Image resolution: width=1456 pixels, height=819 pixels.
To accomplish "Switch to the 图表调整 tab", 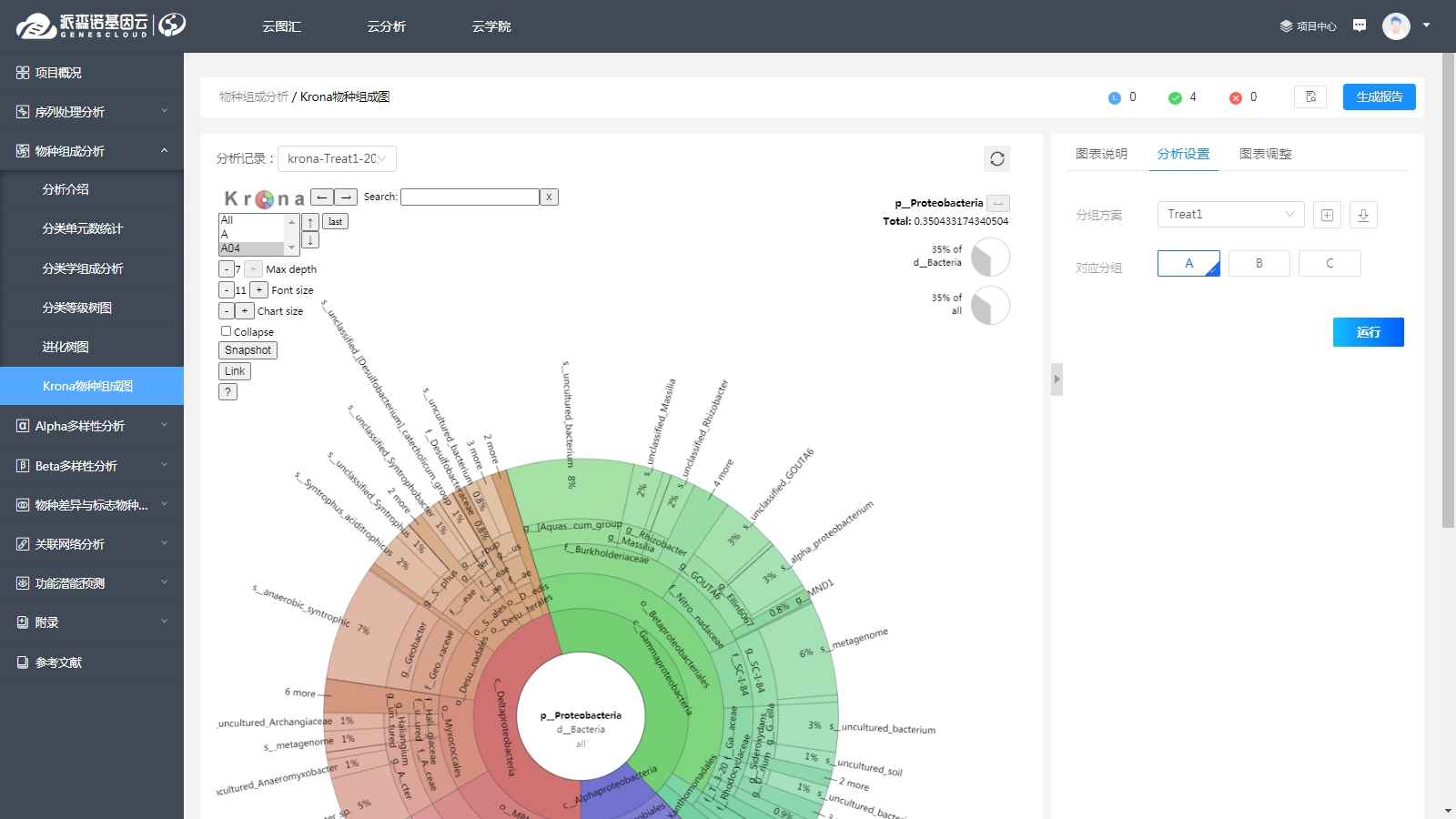I will click(1266, 154).
